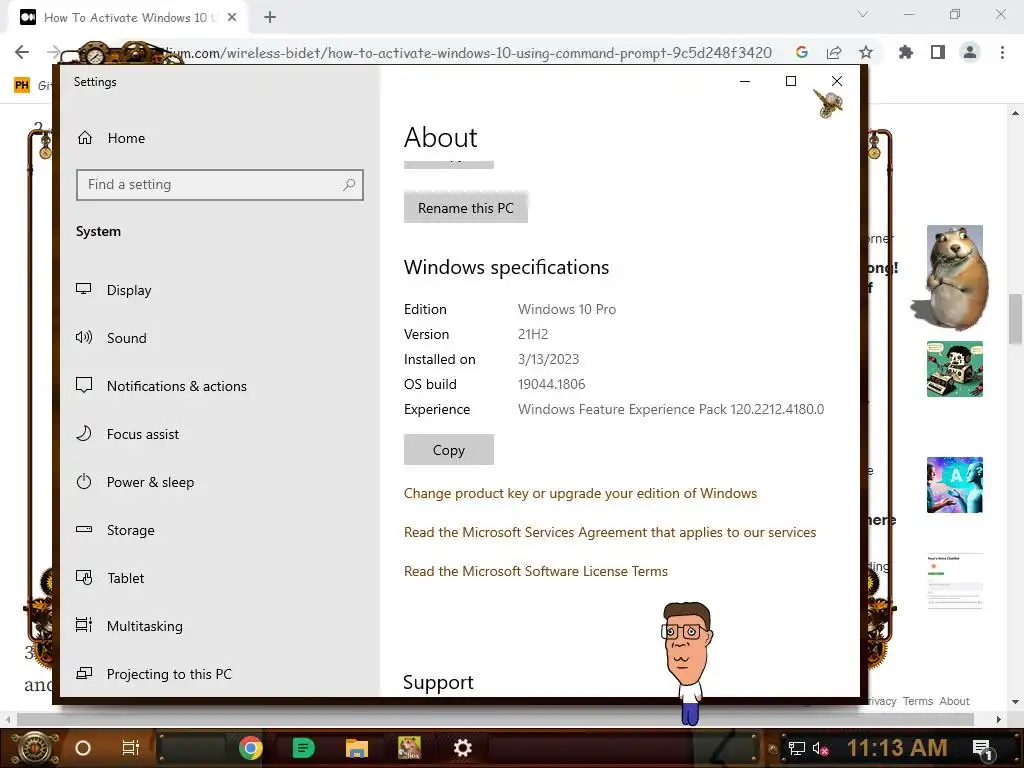
Task: Click the Google icon in Chrome address bar
Action: tap(802, 52)
